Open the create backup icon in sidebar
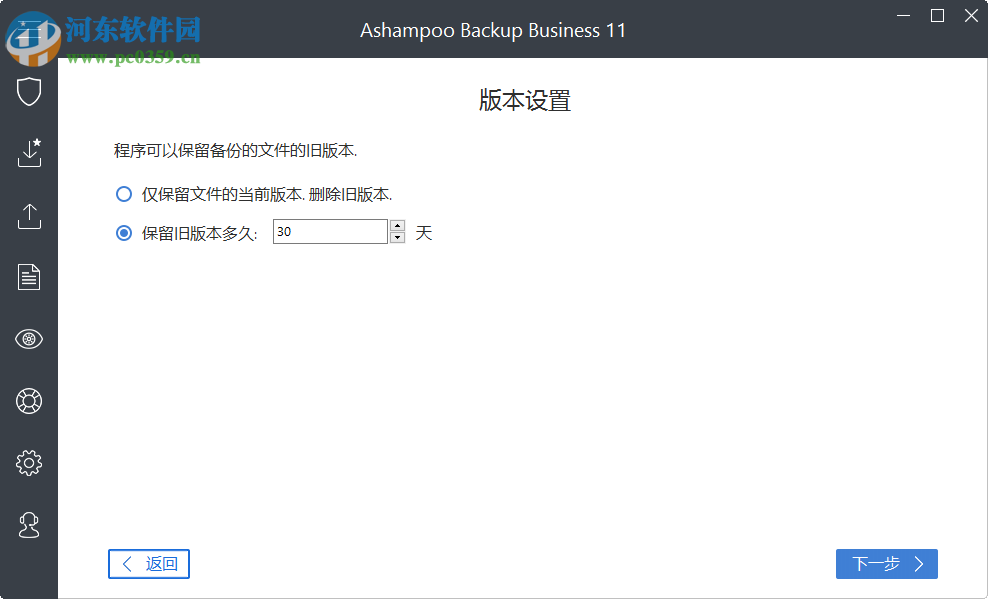This screenshot has width=988, height=599. (x=29, y=153)
